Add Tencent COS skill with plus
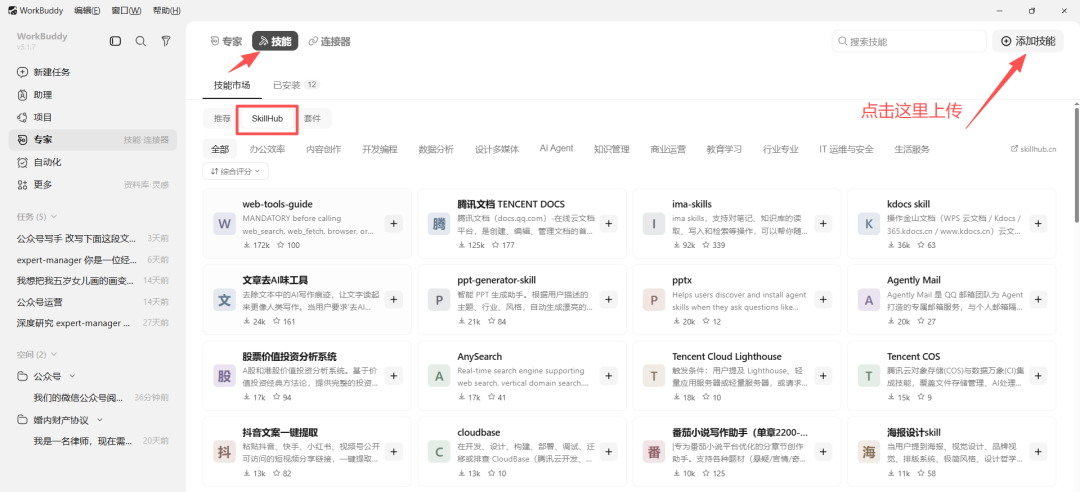Screen dimensions: 1080x492 [x=1039, y=376]
